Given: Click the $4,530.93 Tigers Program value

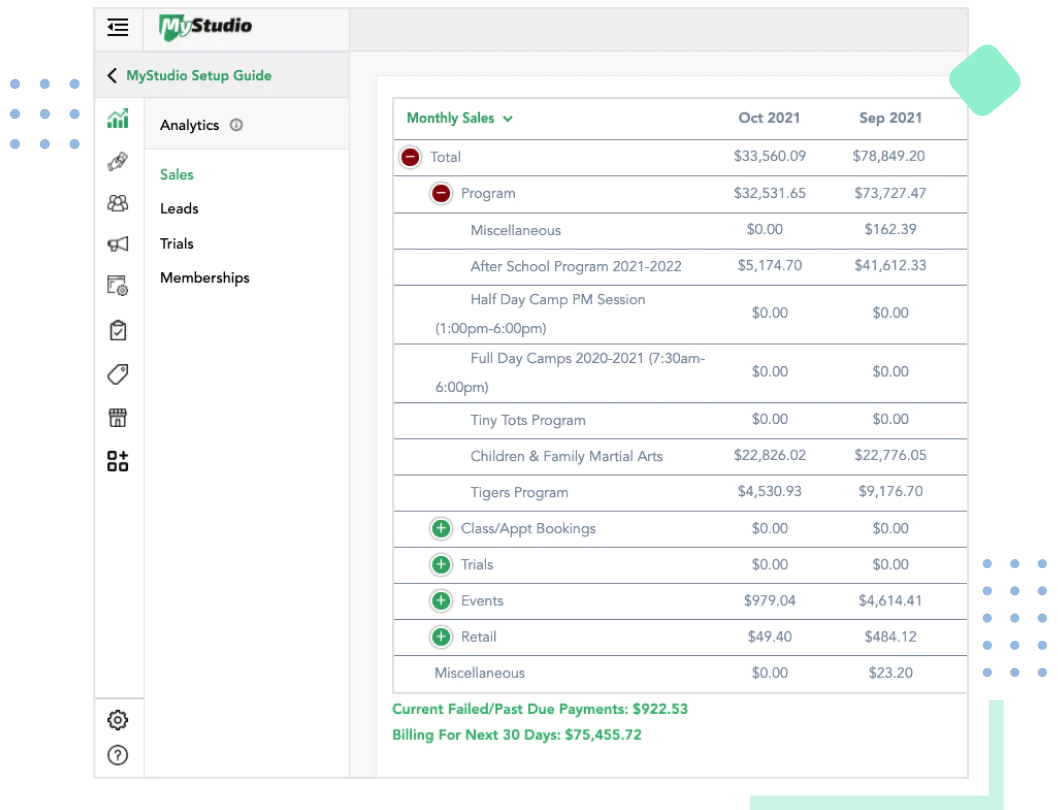Looking at the screenshot, I should [769, 491].
